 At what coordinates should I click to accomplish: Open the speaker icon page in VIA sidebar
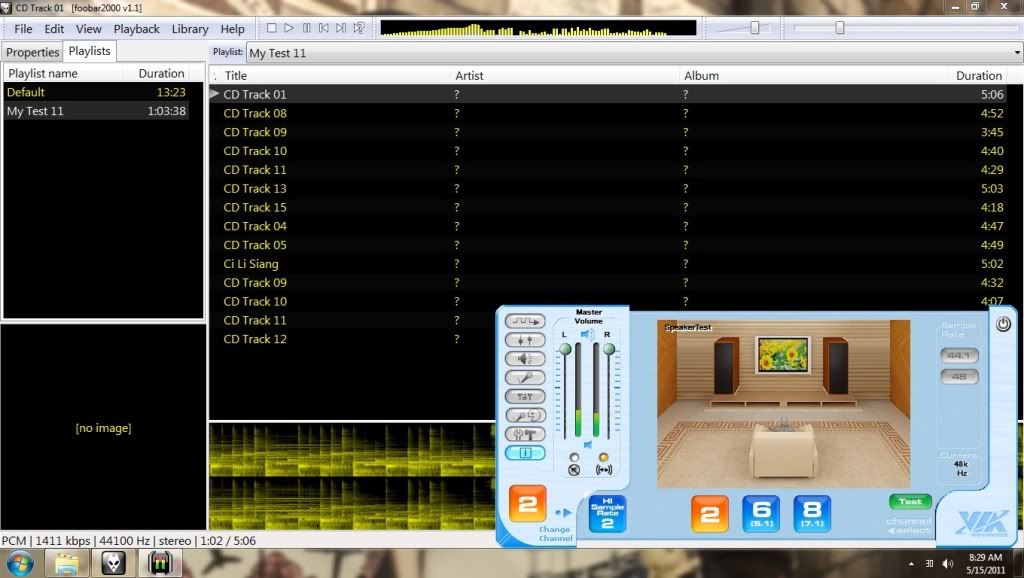point(525,359)
